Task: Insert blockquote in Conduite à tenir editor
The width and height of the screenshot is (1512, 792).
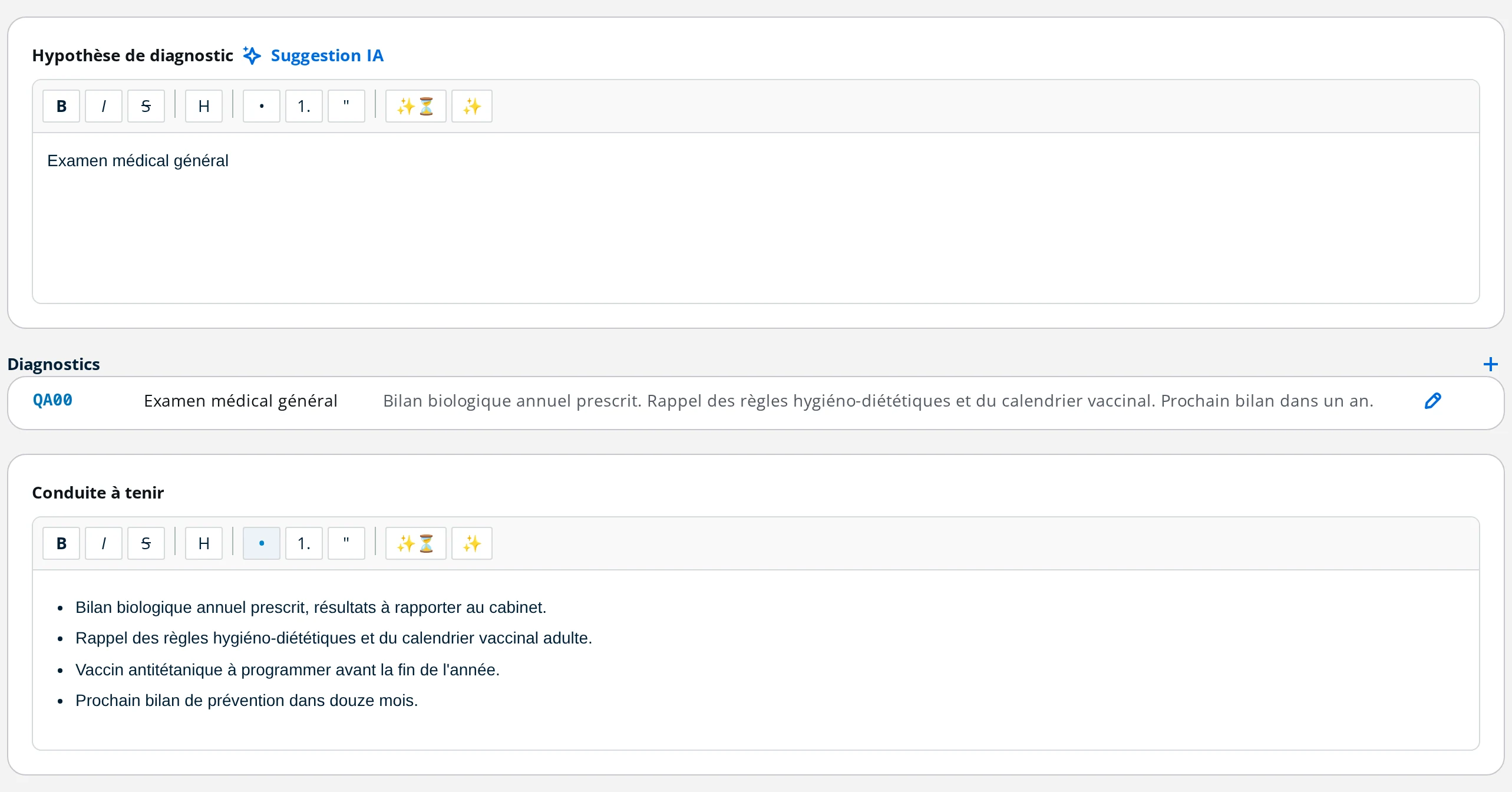Action: click(x=346, y=543)
